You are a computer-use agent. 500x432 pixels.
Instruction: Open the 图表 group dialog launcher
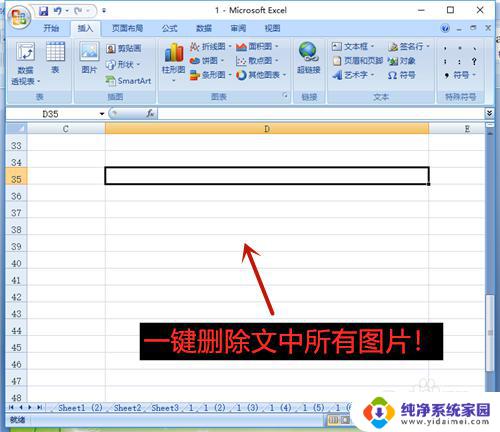285,96
